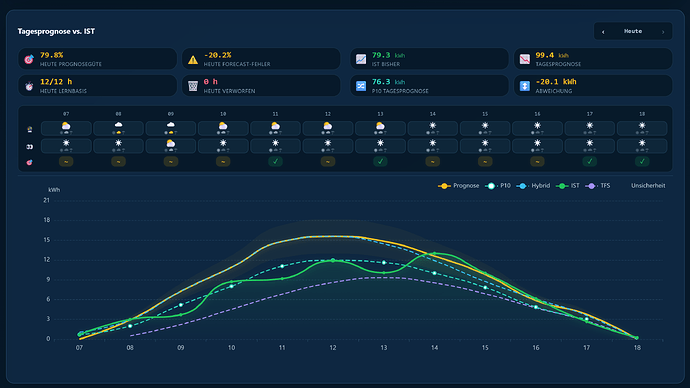Click the 12 label on the x-axis
The image size is (690, 388).
[333, 348]
